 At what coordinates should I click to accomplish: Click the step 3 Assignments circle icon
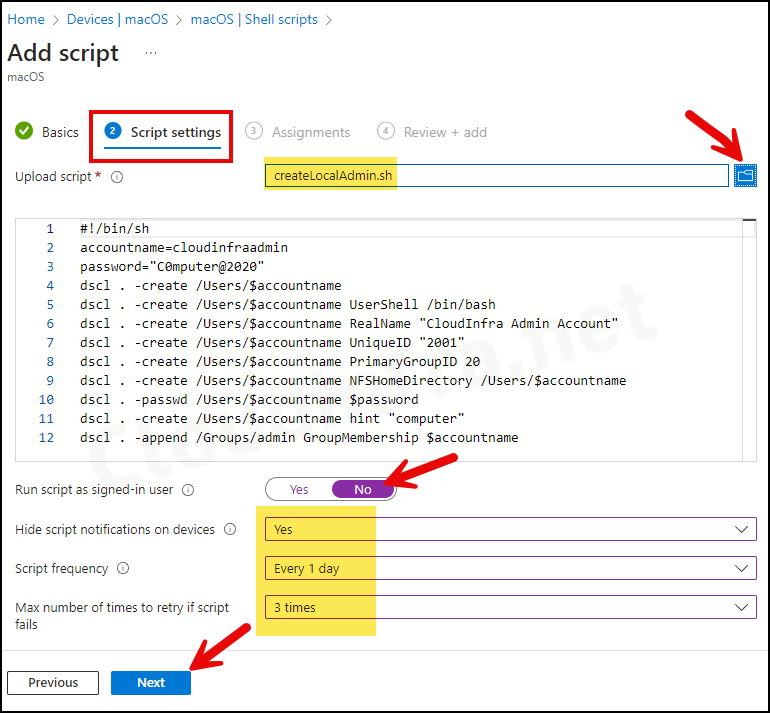coord(253,131)
